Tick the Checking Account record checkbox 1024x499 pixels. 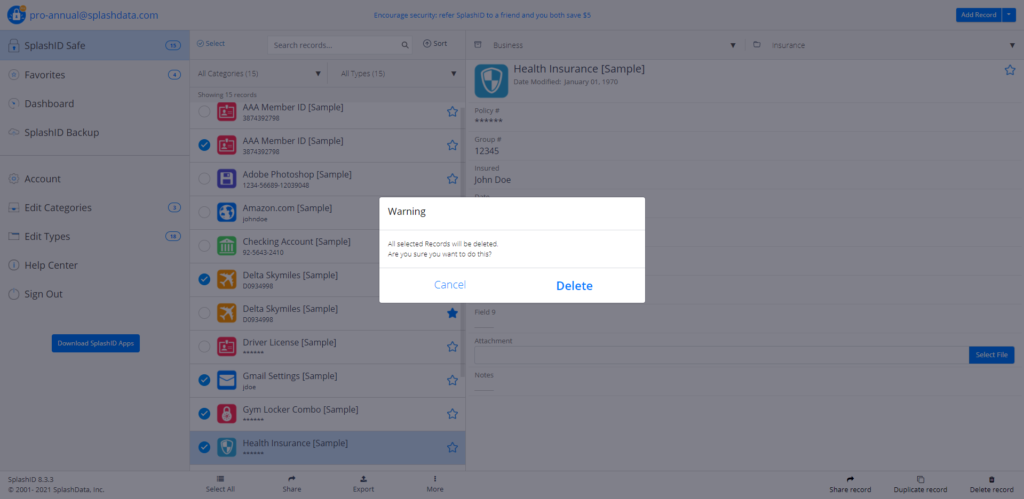click(204, 246)
